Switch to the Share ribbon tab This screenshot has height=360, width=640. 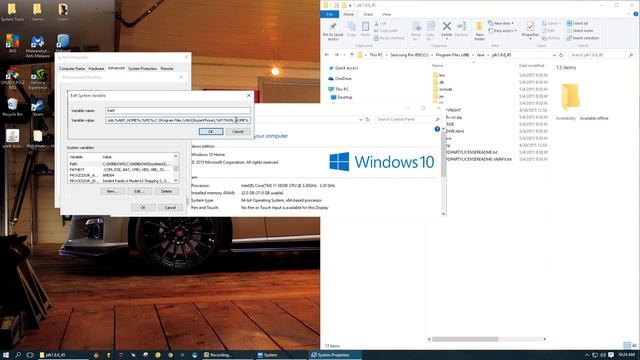(368, 14)
